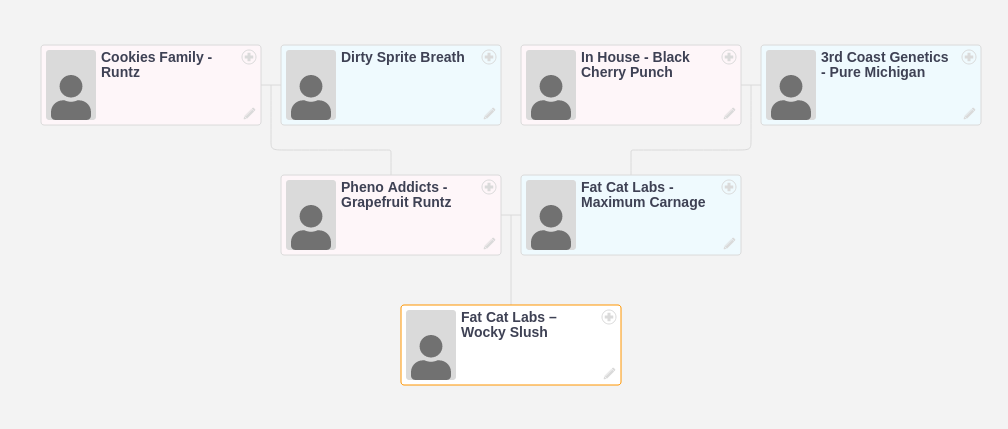Click plus icon on In House - Black Cherry Punch
The image size is (1008, 429).
[x=729, y=57]
